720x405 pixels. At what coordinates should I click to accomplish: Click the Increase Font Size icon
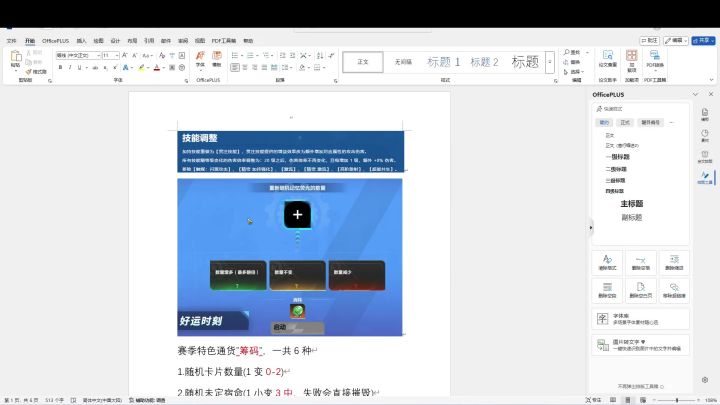(x=124, y=55)
